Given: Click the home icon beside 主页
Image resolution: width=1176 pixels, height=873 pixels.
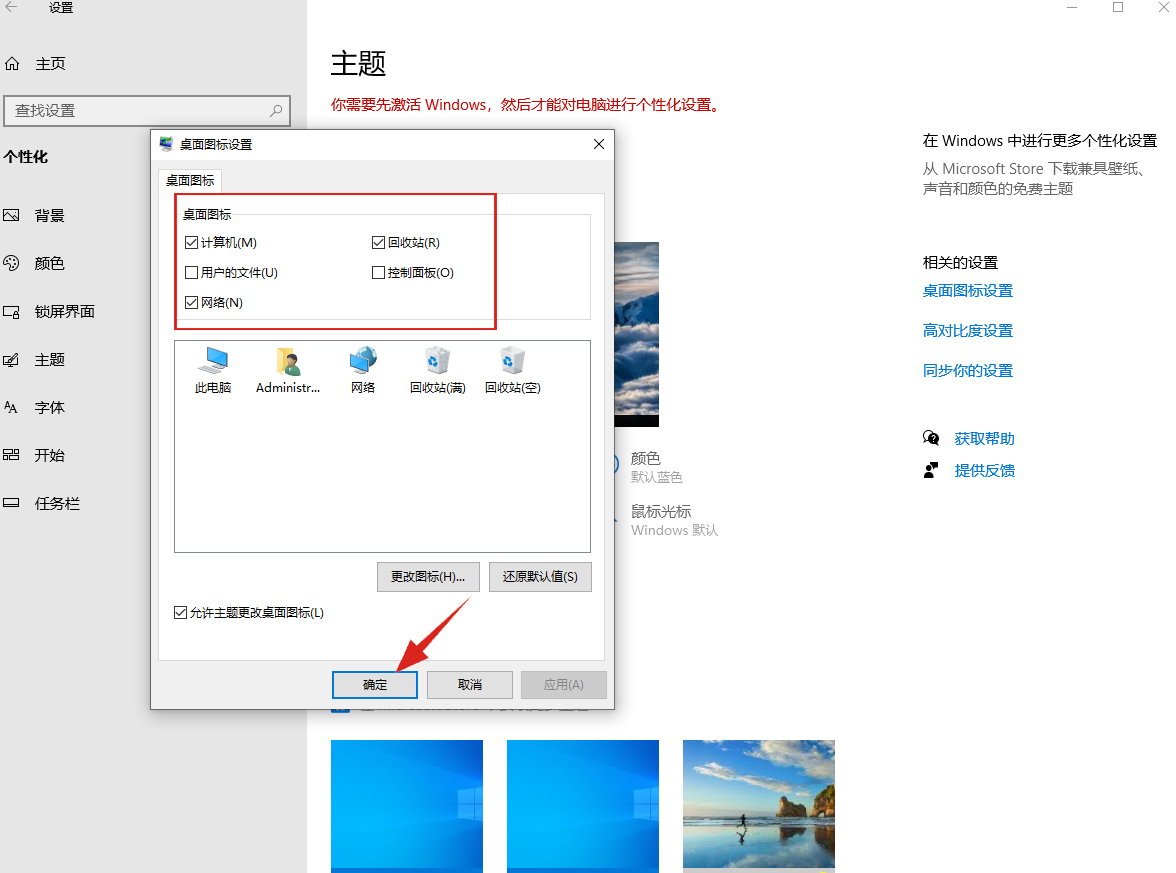Looking at the screenshot, I should point(12,64).
